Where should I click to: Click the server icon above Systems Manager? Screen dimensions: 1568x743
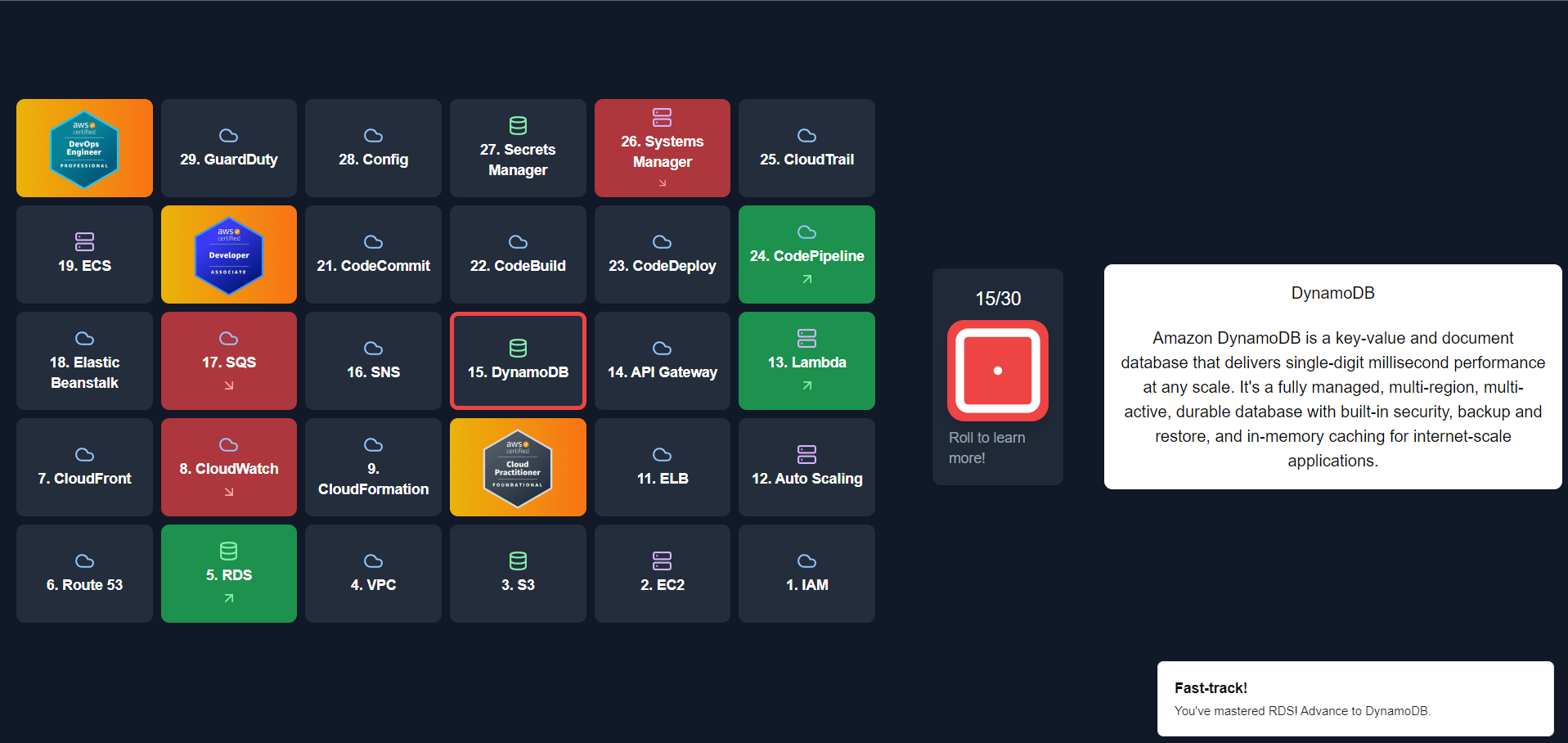pos(663,117)
